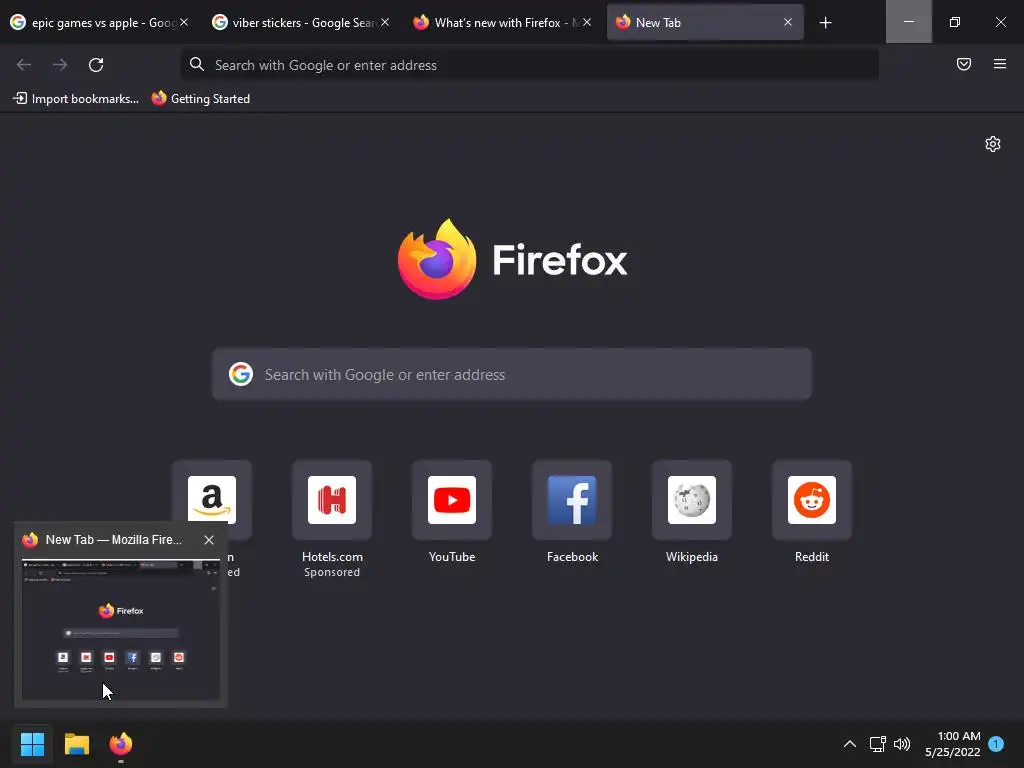Open File Explorer from taskbar
The image size is (1024, 768).
(x=76, y=744)
